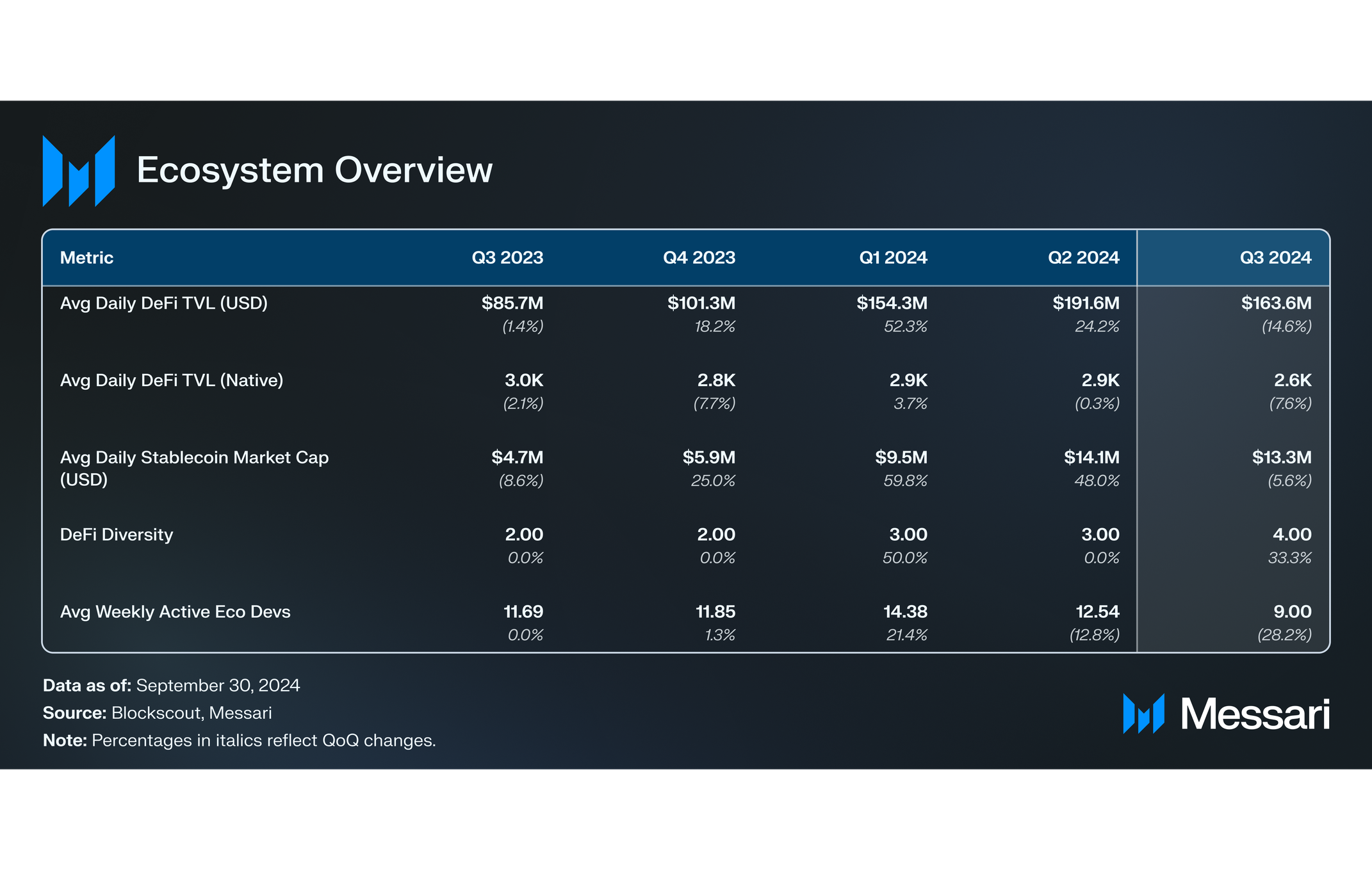Click the Avg Daily DeFi TVL (USD) row label
The image size is (1372, 870).
pos(164,303)
